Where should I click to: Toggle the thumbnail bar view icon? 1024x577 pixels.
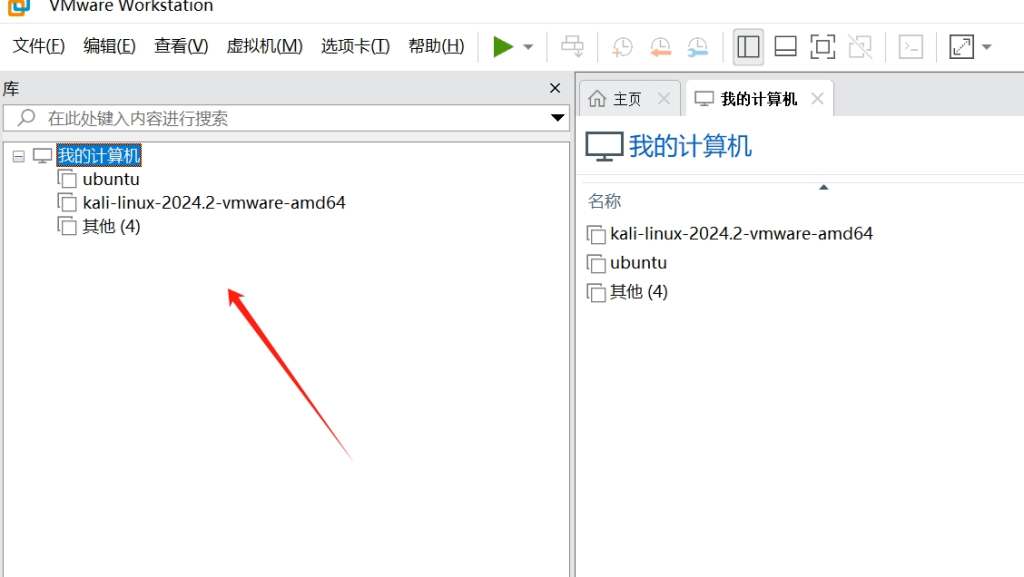785,46
